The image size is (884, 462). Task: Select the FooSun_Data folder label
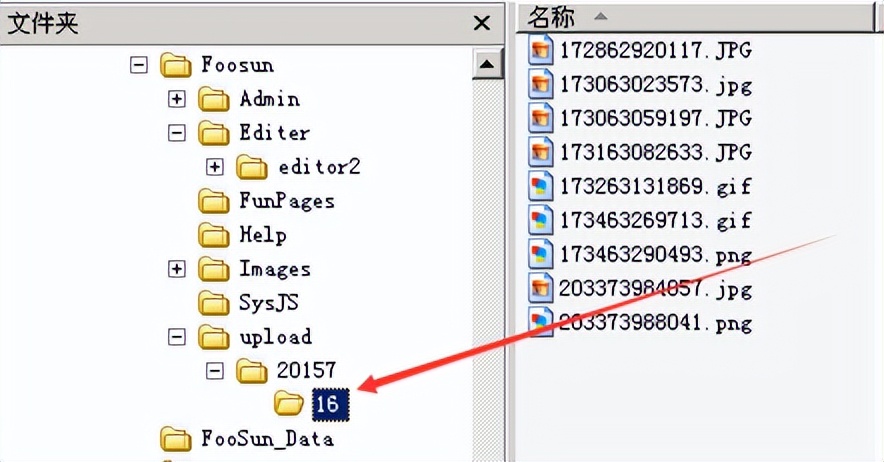point(267,439)
